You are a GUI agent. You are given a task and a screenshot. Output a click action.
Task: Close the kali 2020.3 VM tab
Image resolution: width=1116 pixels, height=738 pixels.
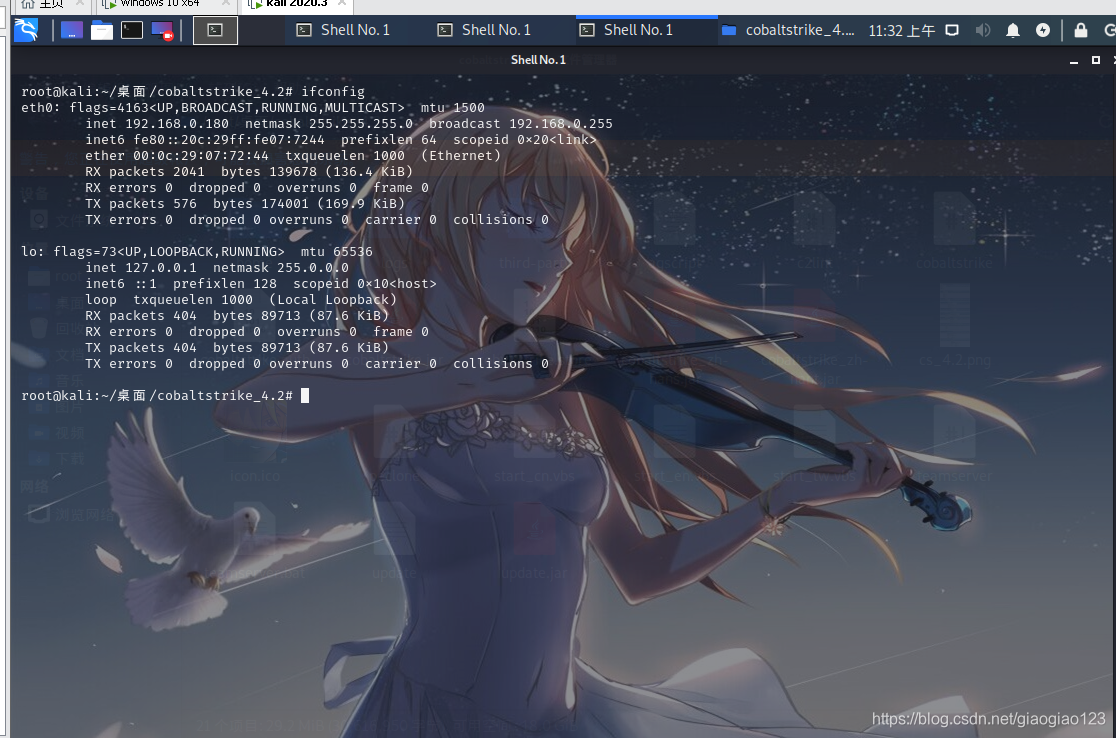tap(342, 4)
